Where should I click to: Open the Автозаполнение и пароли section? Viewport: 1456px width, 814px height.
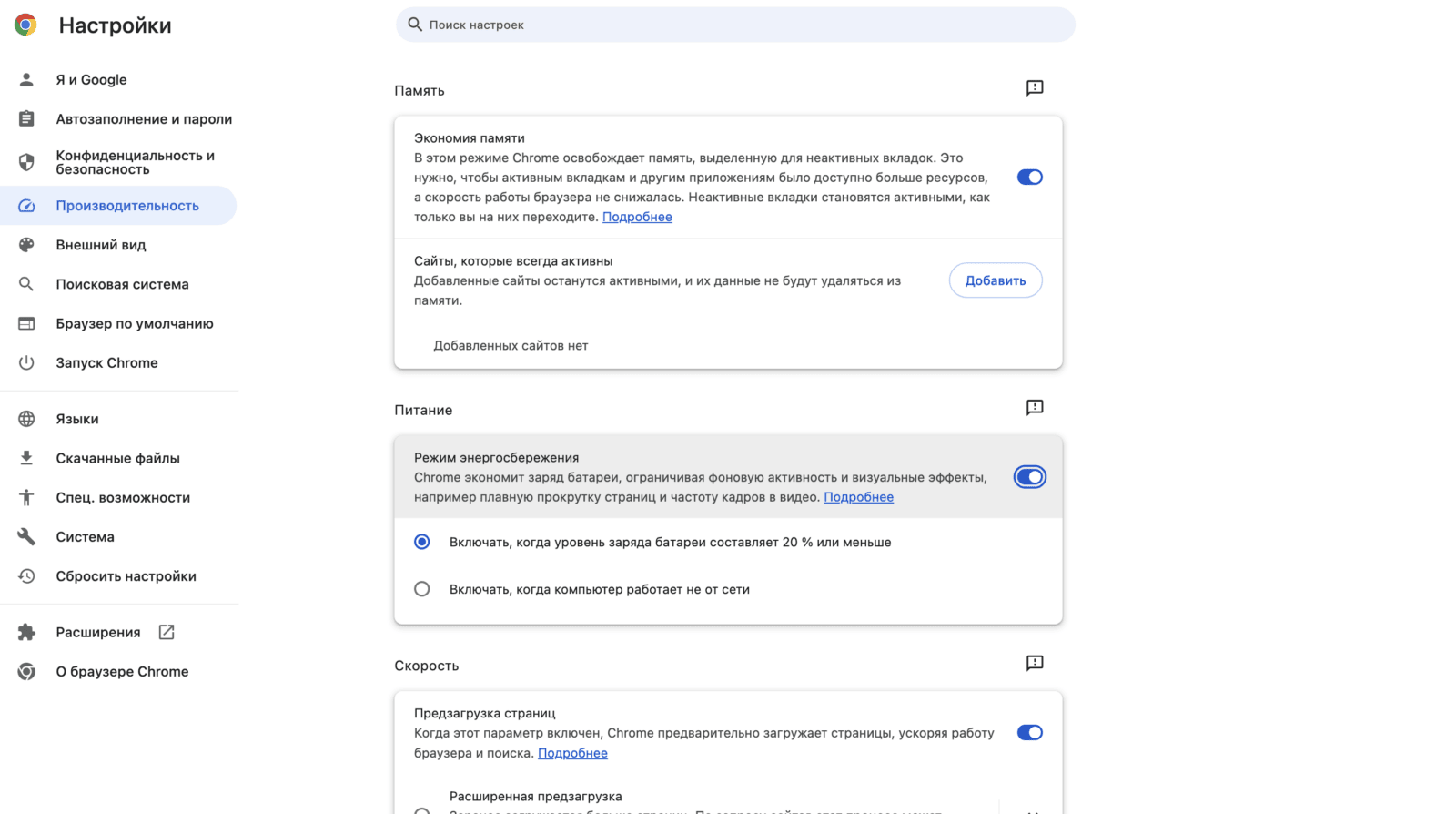coord(144,119)
